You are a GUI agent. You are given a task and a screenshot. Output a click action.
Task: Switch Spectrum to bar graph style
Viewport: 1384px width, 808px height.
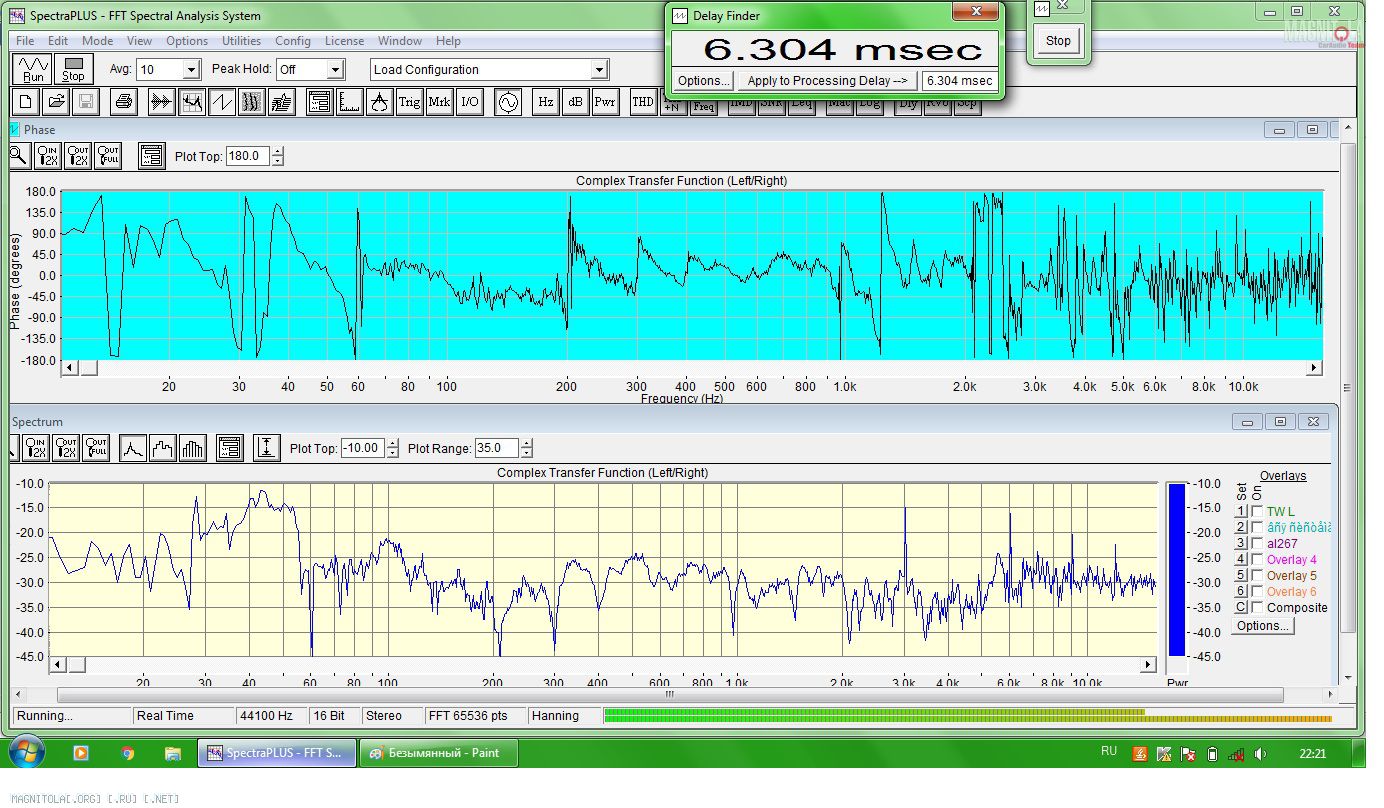coord(192,447)
